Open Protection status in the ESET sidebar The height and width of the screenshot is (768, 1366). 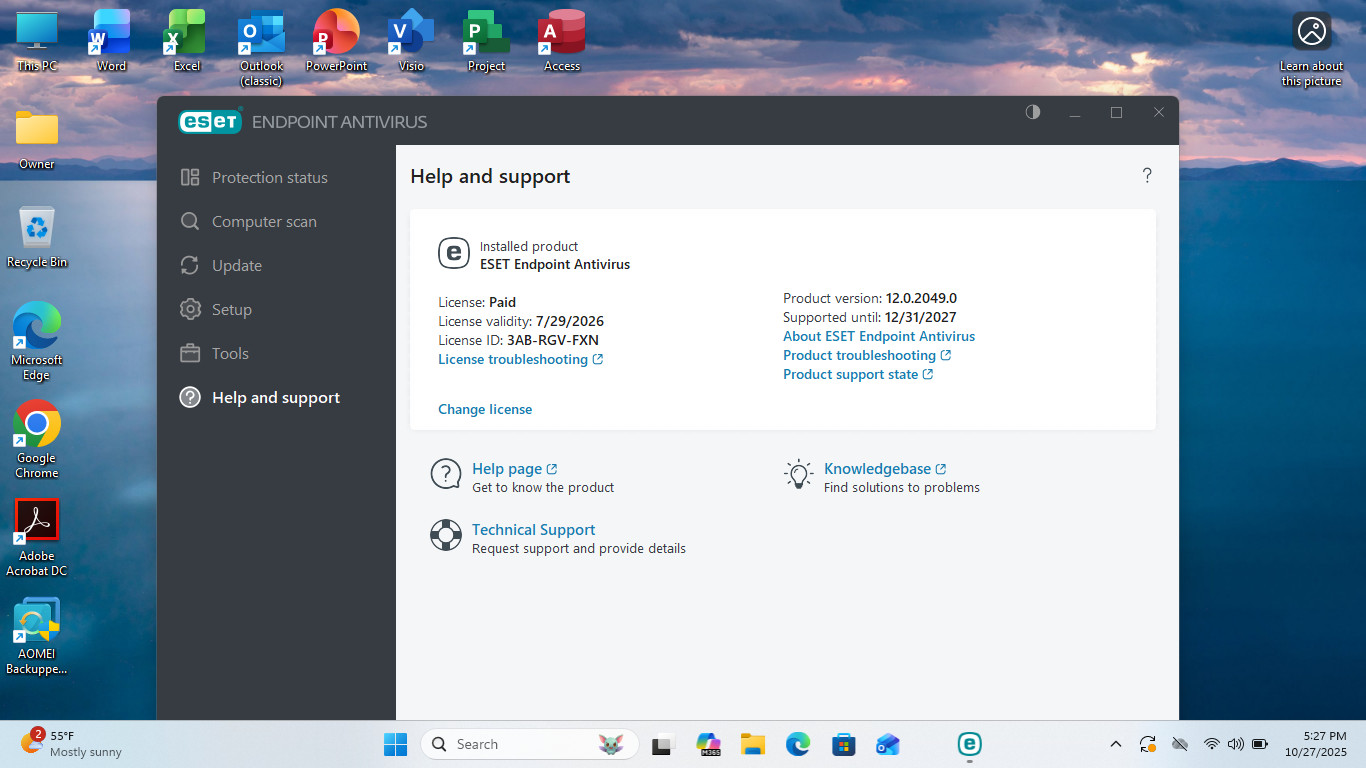(254, 178)
